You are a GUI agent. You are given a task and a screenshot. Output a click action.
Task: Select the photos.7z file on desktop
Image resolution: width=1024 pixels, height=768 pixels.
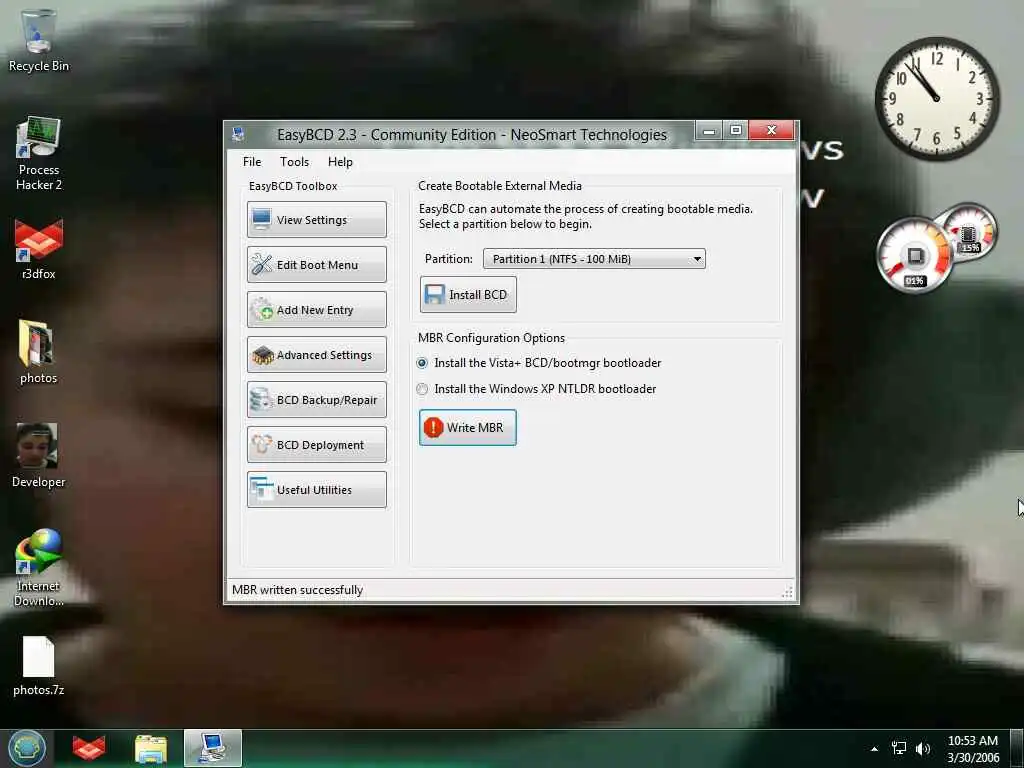(39, 665)
